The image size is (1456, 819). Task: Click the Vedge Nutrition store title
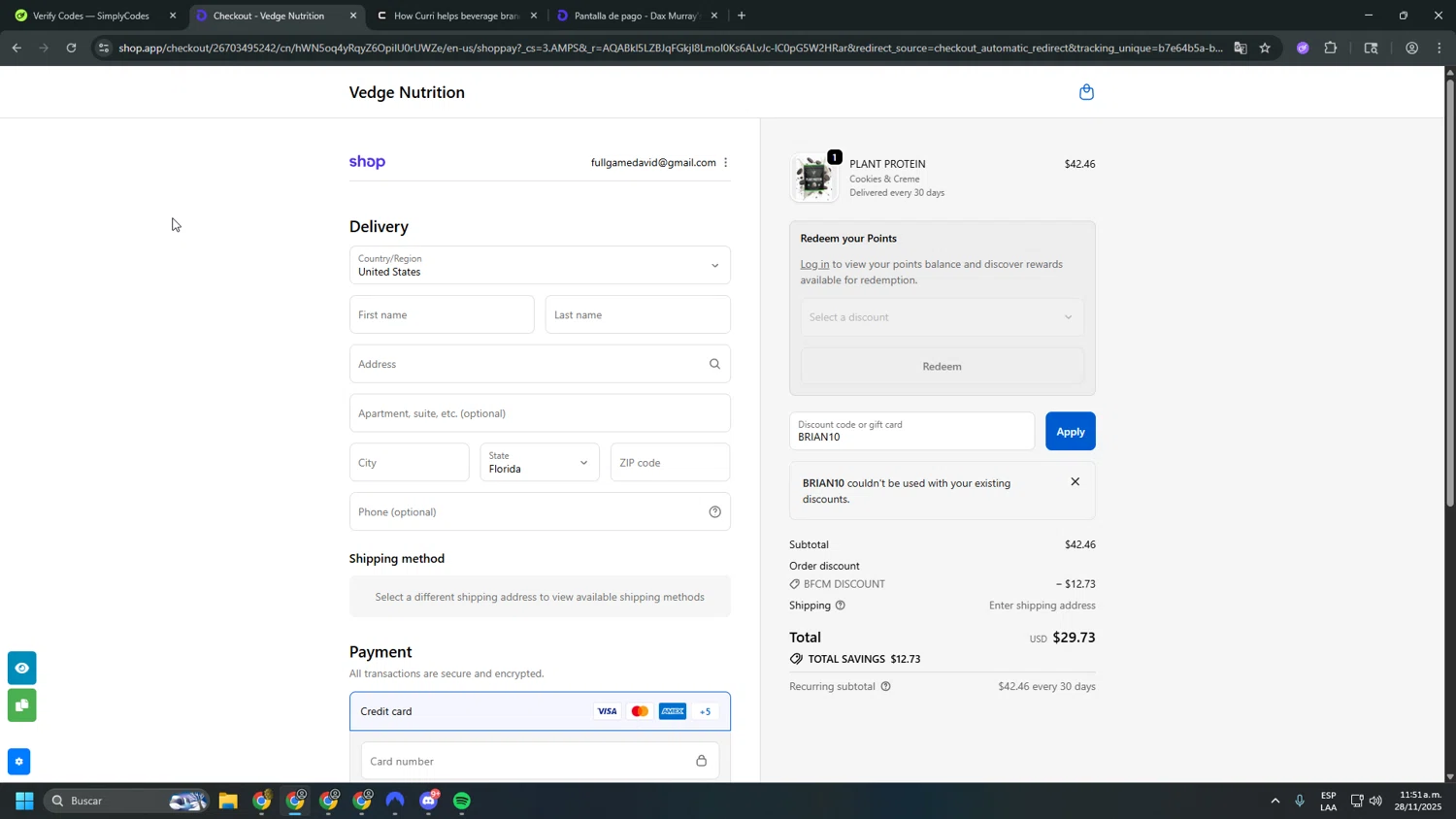coord(407,92)
